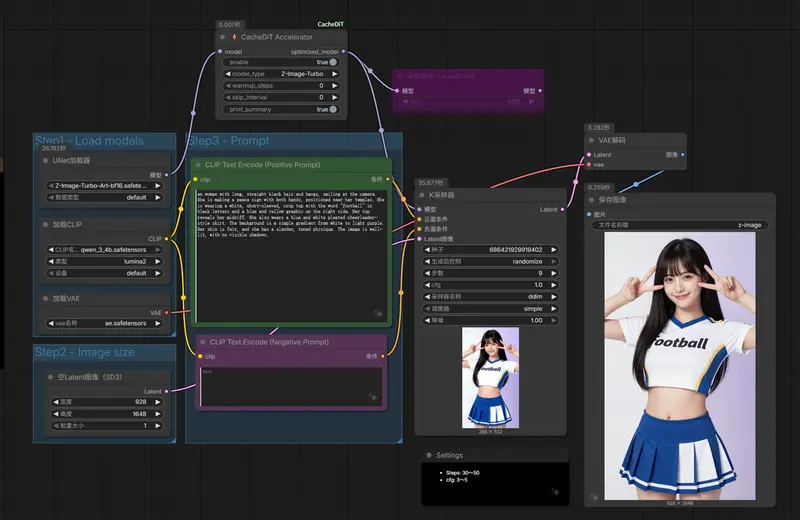The width and height of the screenshot is (800, 520).
Task: Click next arrow on 数据类型 default
Action: point(158,197)
